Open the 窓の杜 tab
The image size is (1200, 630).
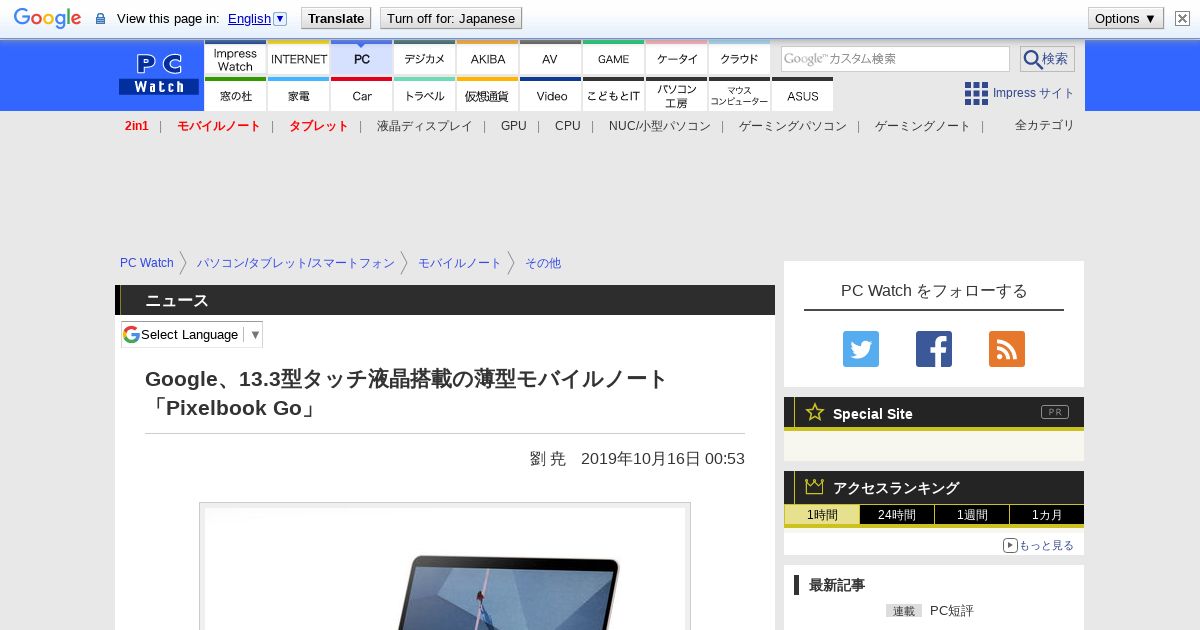[235, 95]
